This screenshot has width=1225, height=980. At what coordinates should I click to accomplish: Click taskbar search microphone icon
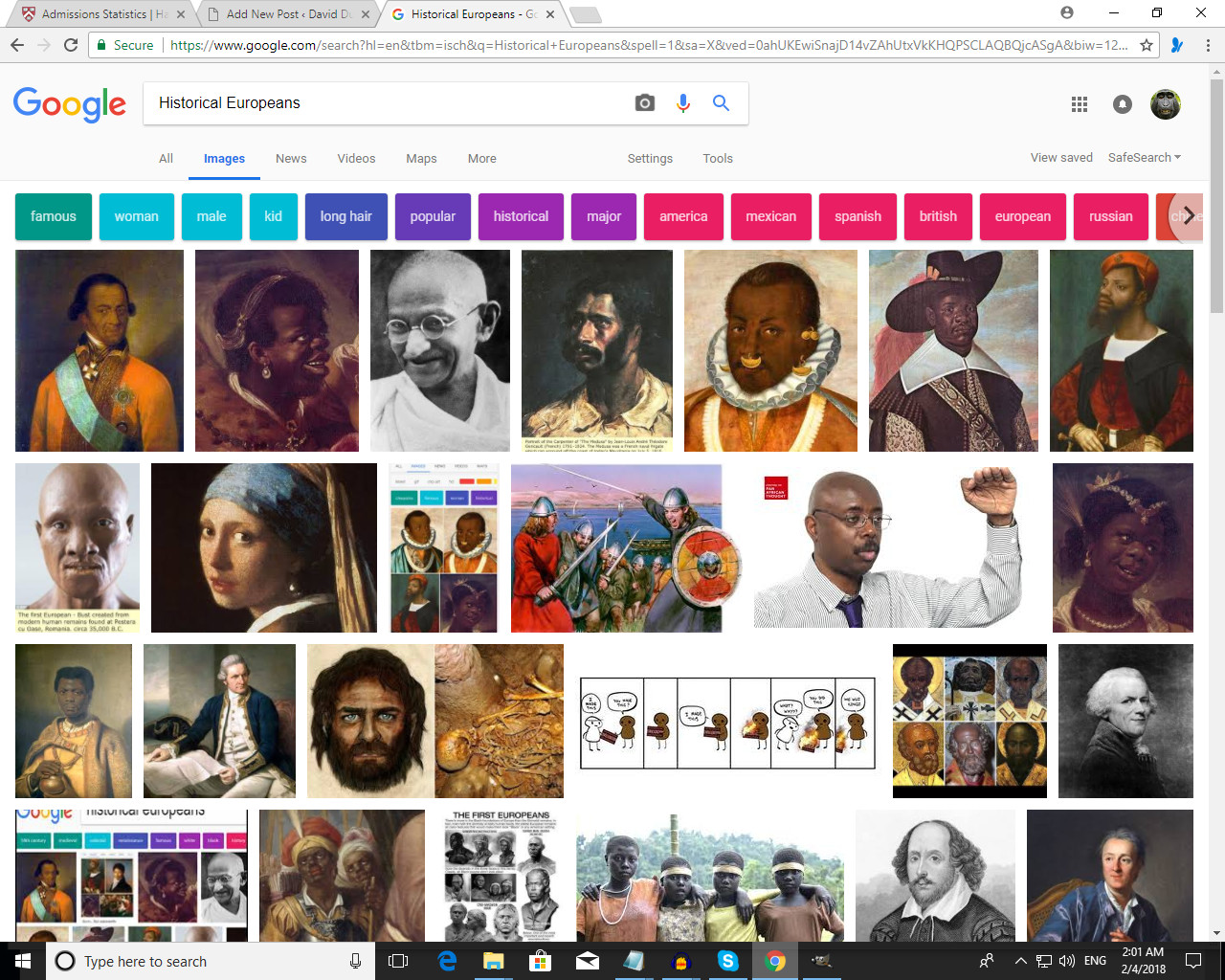(355, 961)
